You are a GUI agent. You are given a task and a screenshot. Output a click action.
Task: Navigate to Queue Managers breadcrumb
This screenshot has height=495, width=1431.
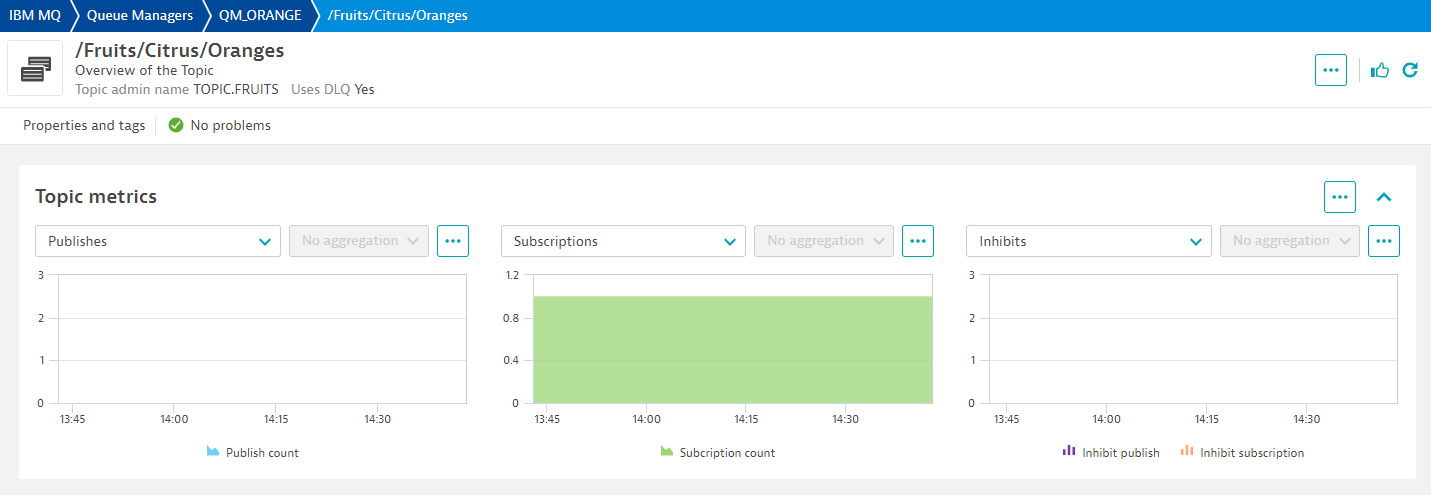click(139, 15)
